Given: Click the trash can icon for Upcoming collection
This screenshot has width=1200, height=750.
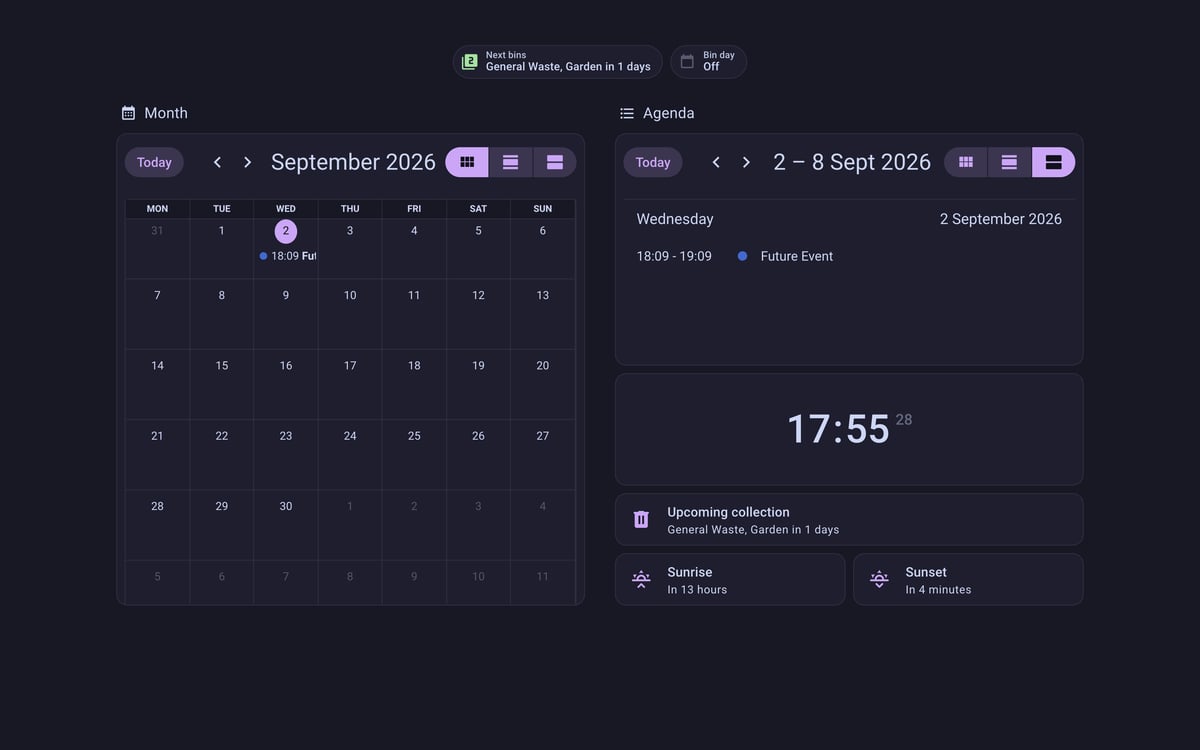Looking at the screenshot, I should 641,520.
